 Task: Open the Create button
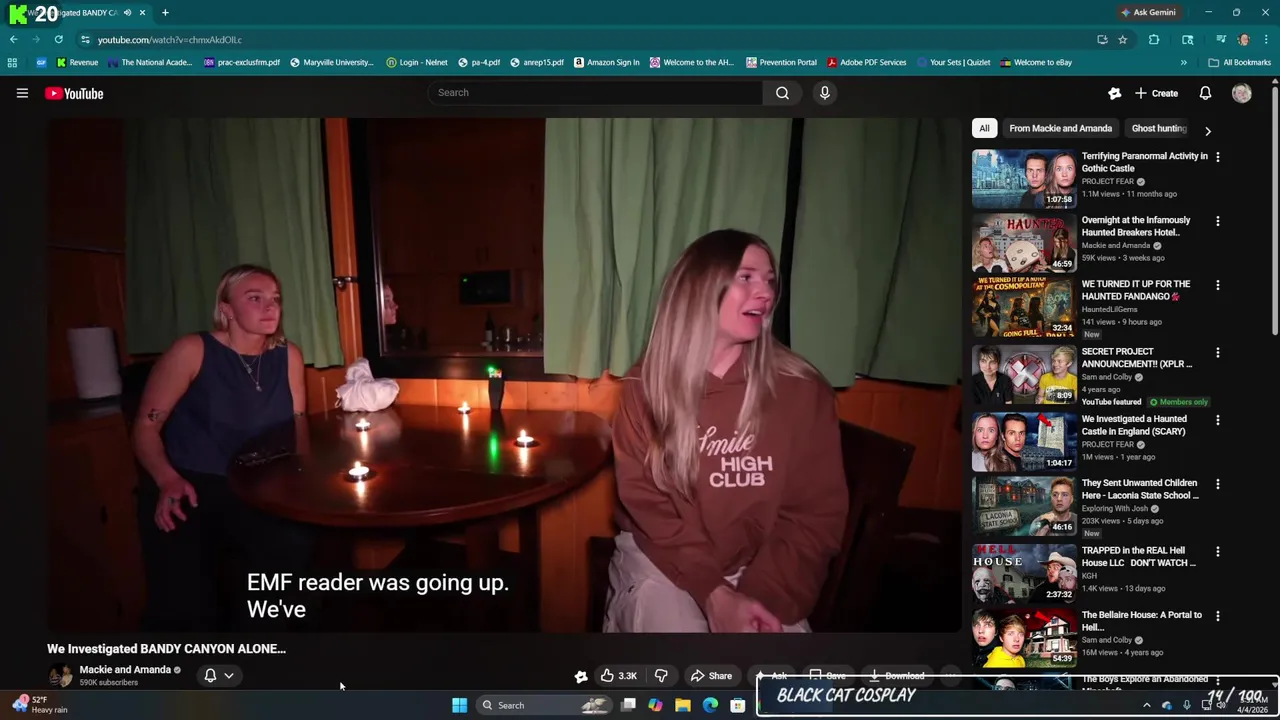tap(1156, 93)
